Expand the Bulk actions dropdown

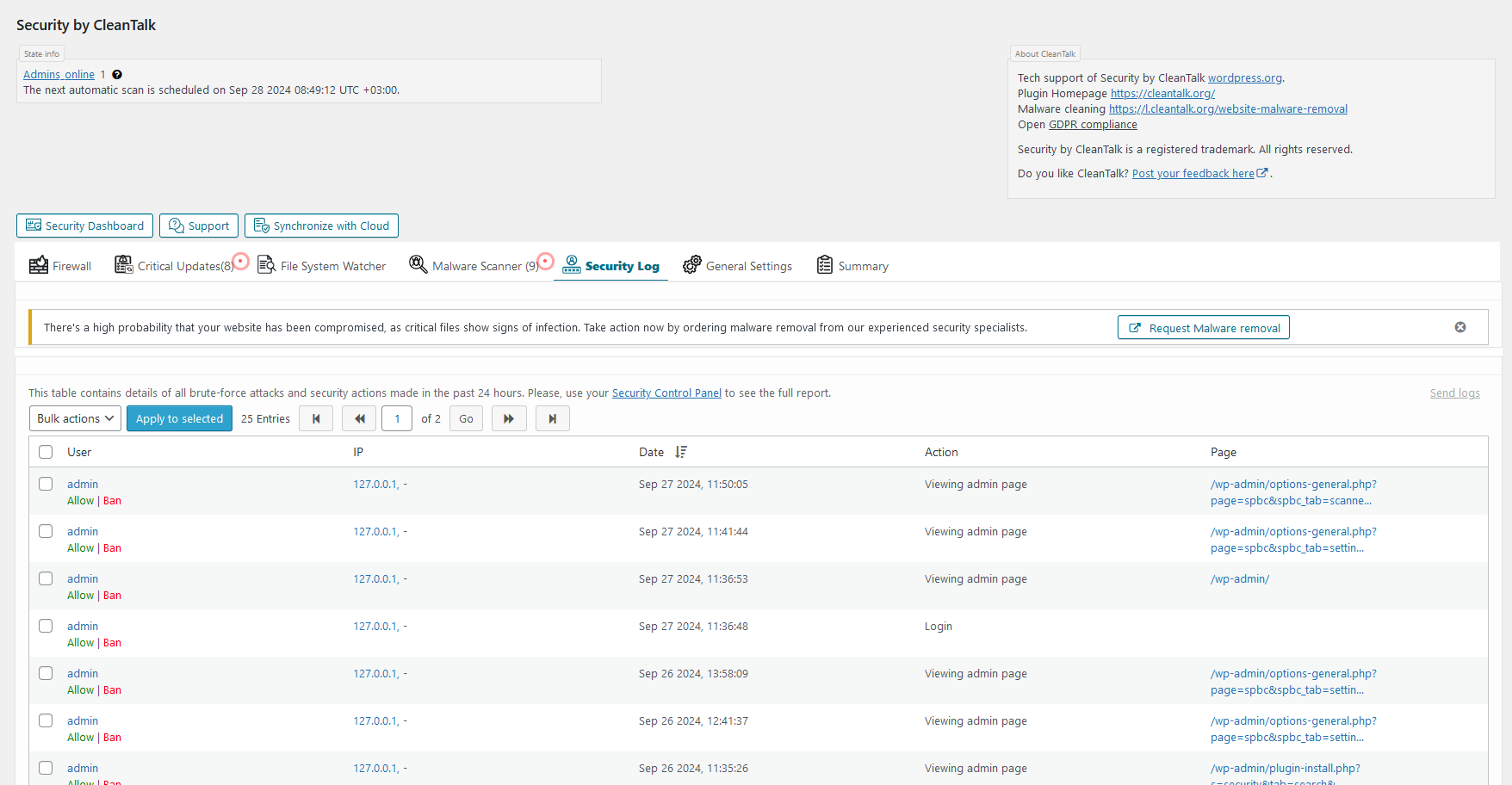pos(75,419)
